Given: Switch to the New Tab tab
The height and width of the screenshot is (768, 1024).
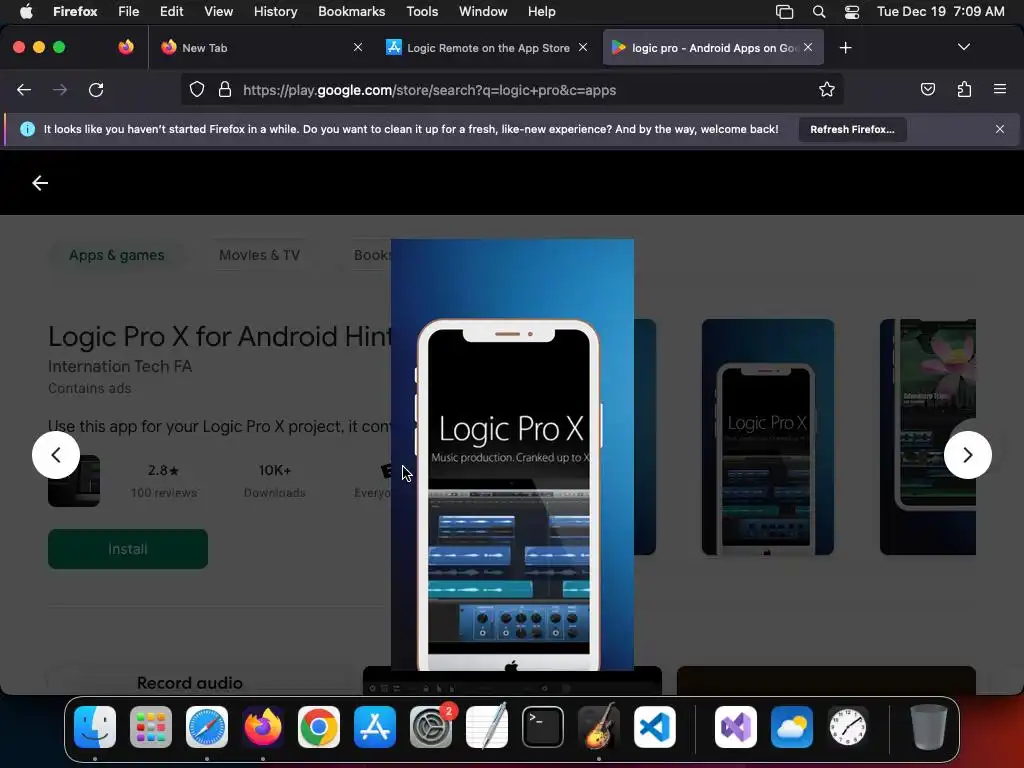Looking at the screenshot, I should [x=261, y=48].
